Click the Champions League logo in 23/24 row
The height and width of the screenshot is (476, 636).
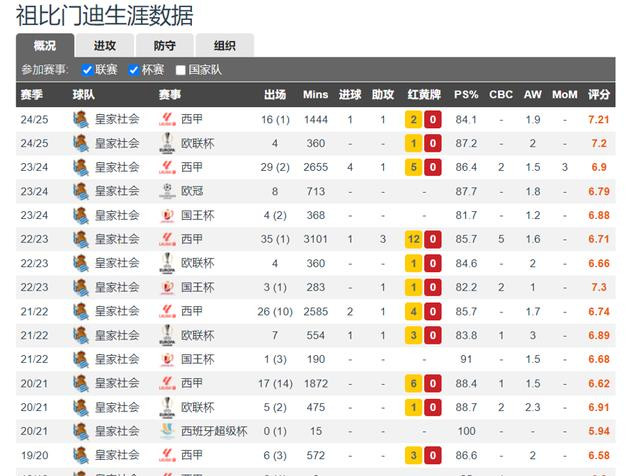click(167, 191)
